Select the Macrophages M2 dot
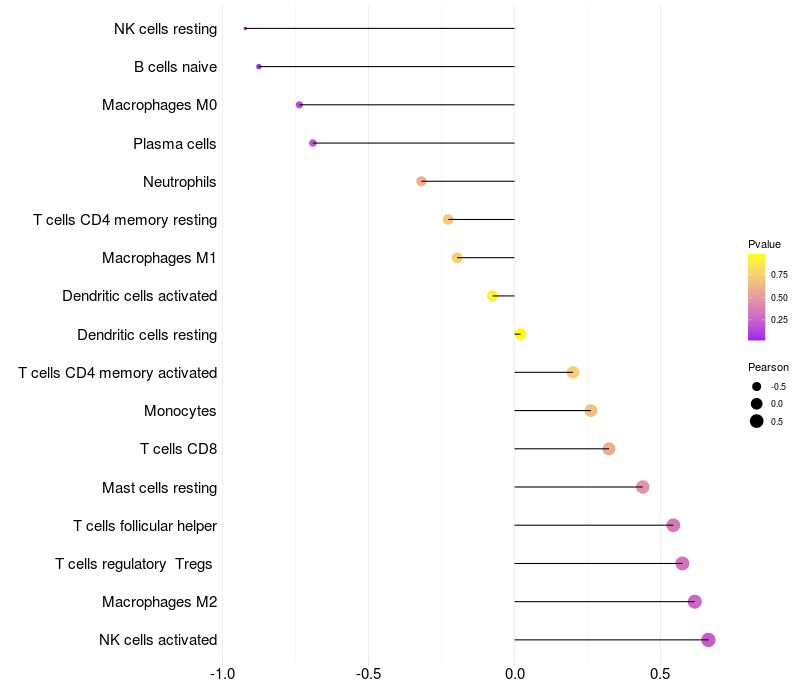This screenshot has height=700, width=800. pos(694,602)
